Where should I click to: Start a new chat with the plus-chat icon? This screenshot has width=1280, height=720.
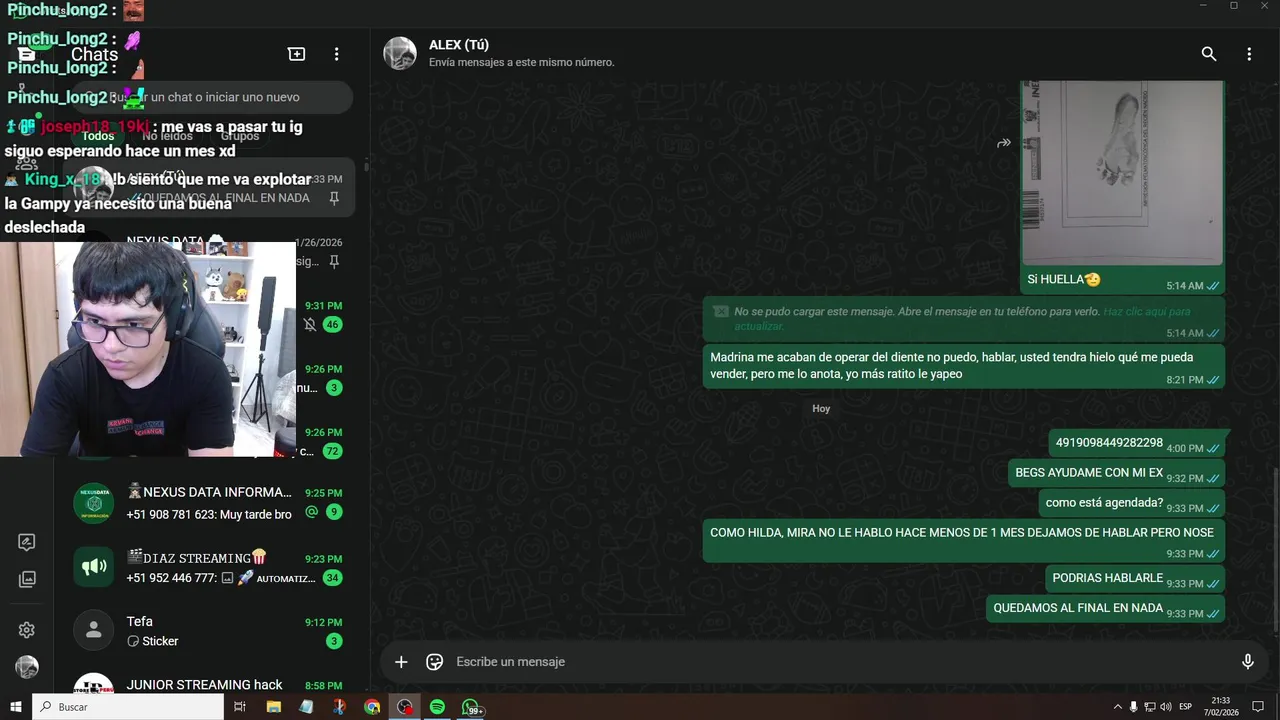pos(296,54)
